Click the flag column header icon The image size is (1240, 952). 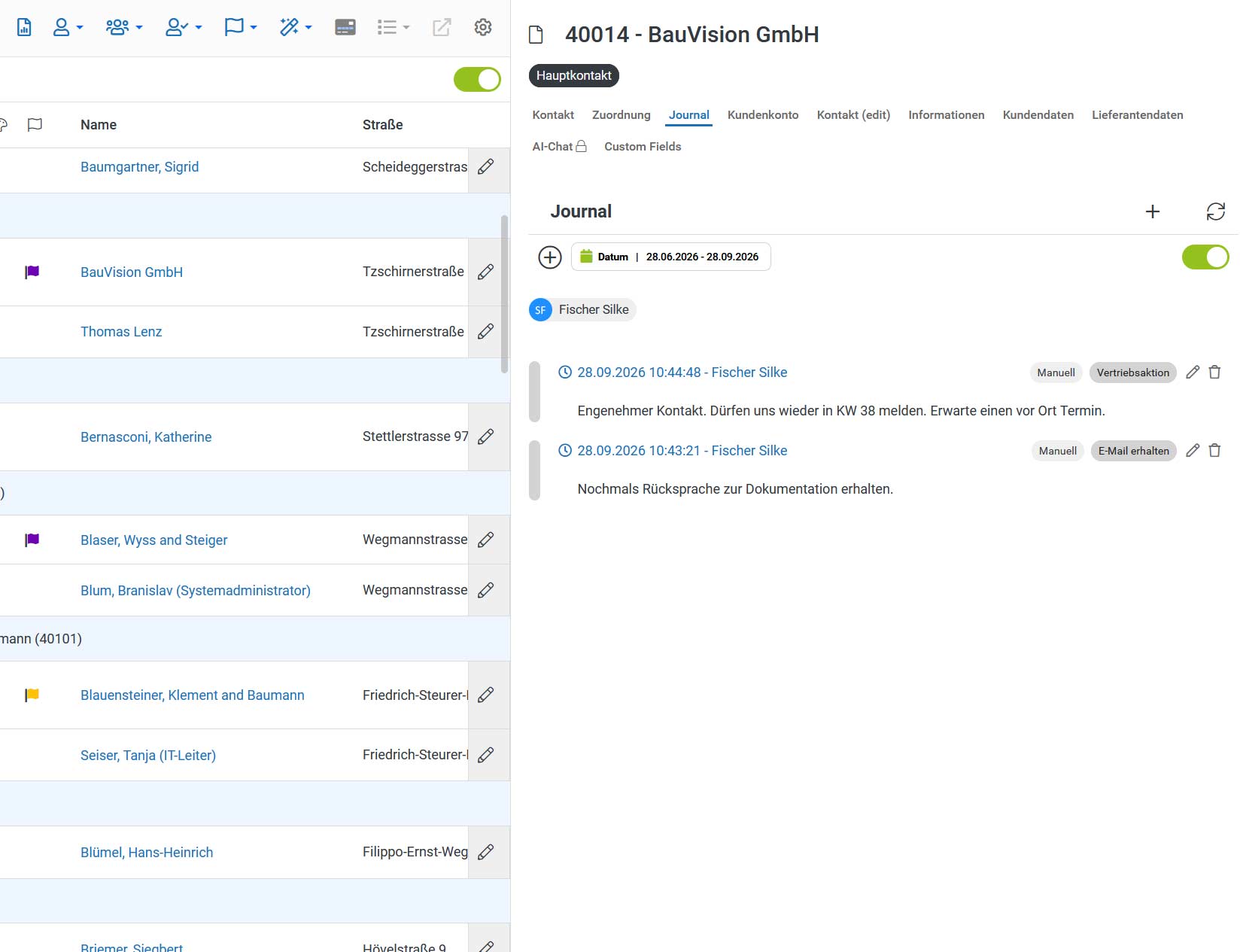[x=35, y=124]
